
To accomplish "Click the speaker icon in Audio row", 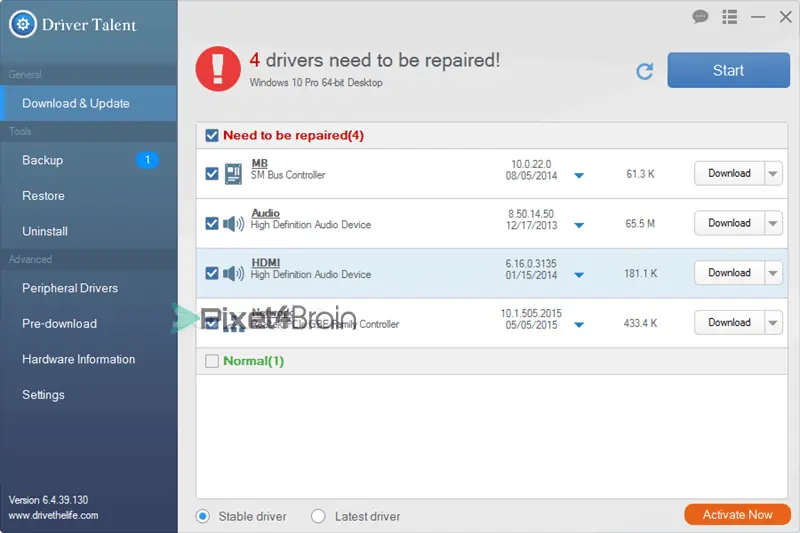I will click(234, 223).
